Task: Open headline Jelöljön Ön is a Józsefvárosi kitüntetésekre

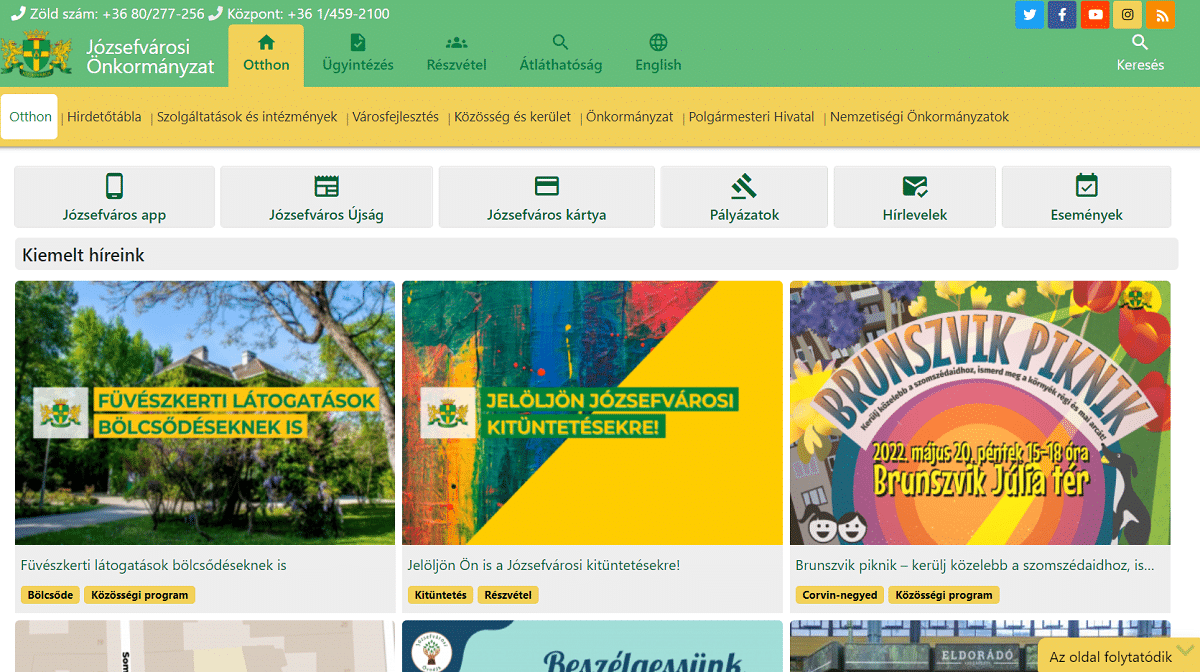Action: [x=544, y=565]
